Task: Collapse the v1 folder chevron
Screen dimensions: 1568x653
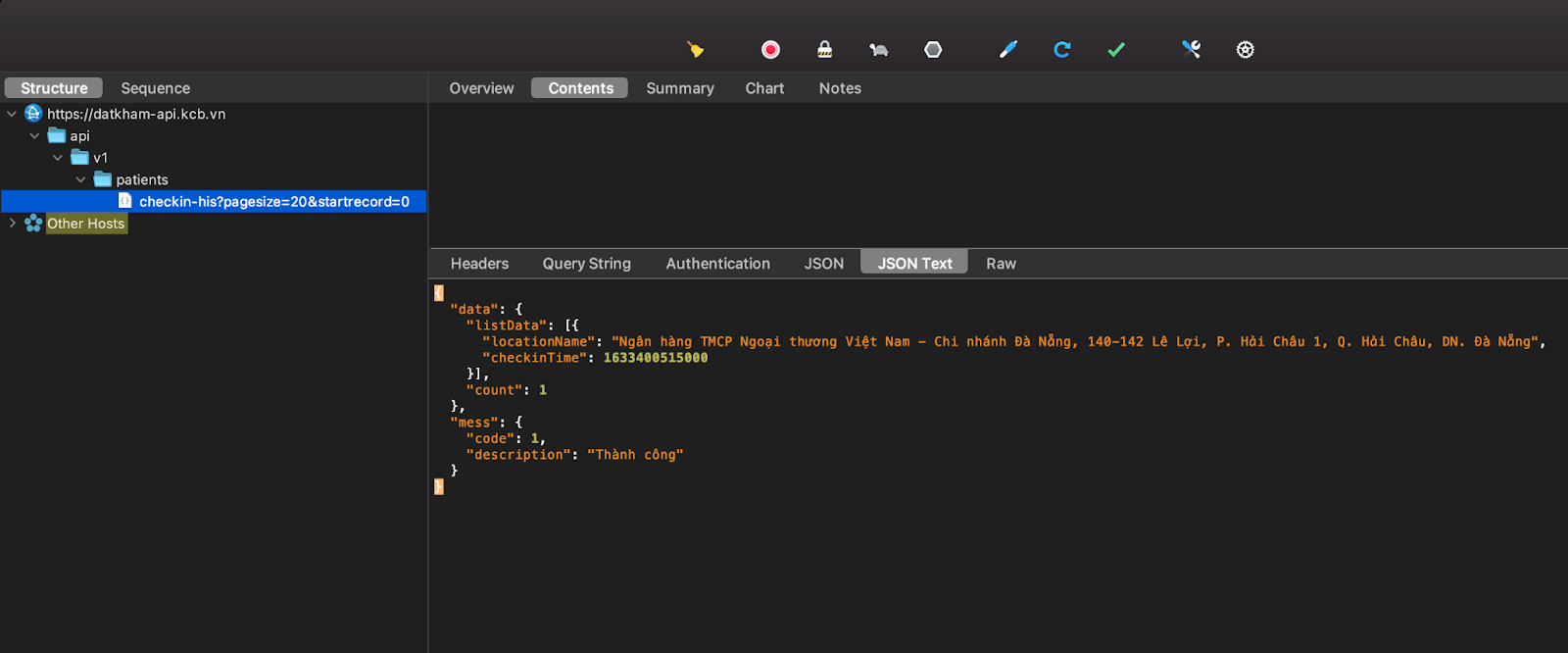Action: 58,157
